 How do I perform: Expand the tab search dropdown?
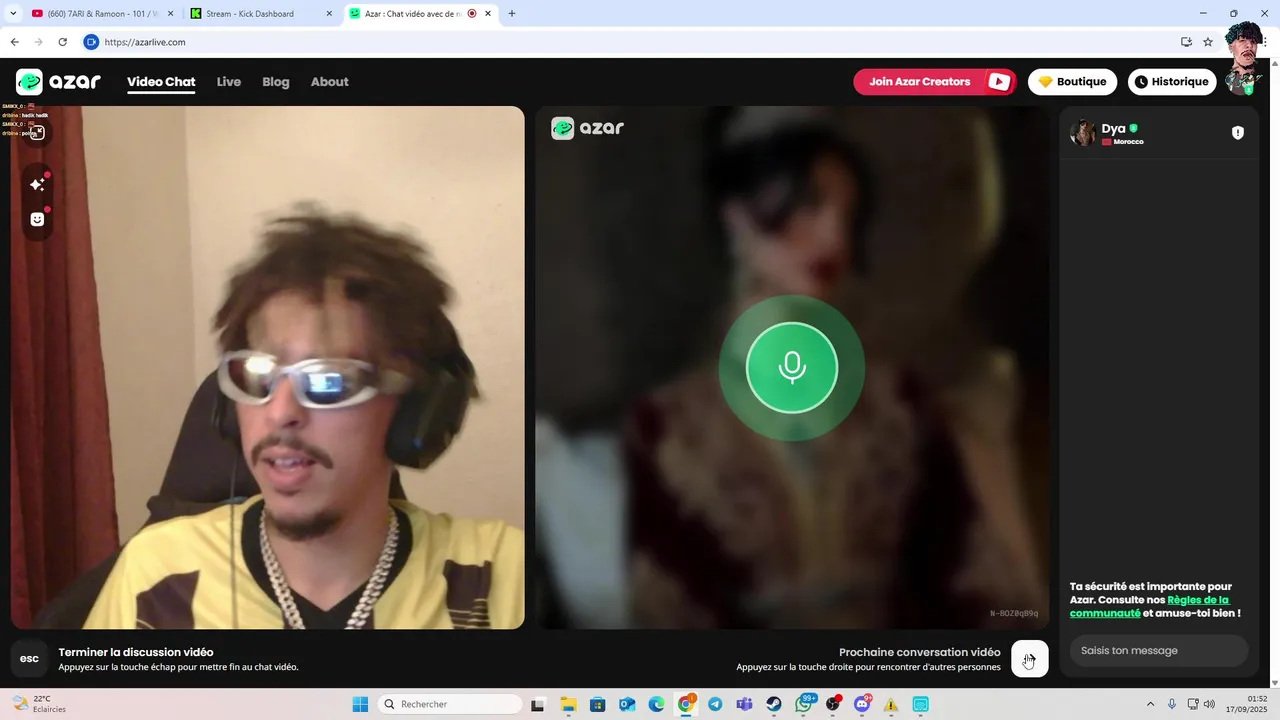(13, 14)
